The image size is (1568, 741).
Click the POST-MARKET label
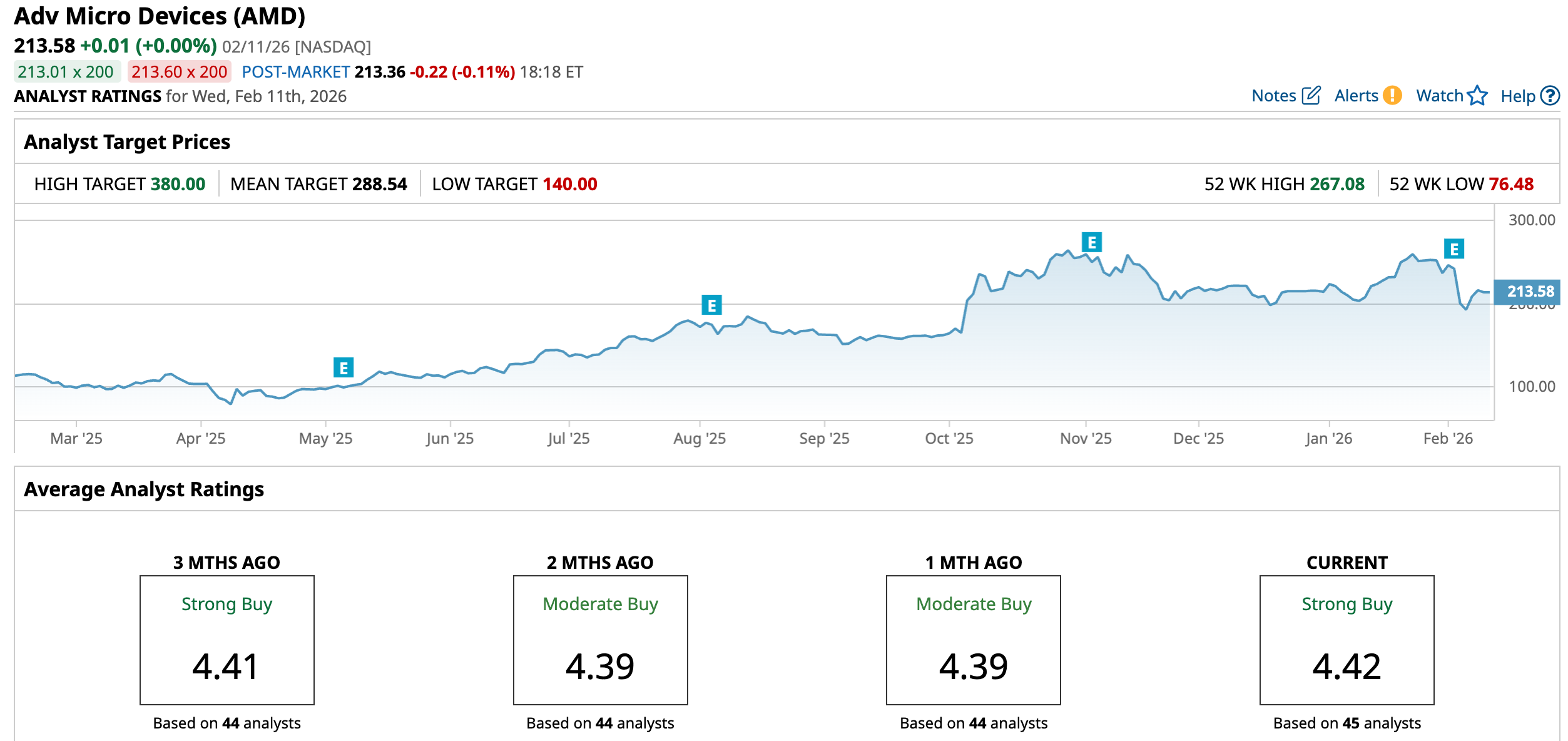tap(295, 72)
